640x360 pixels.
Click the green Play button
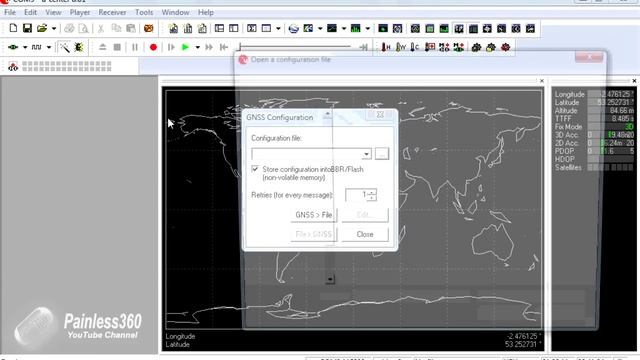[x=185, y=47]
